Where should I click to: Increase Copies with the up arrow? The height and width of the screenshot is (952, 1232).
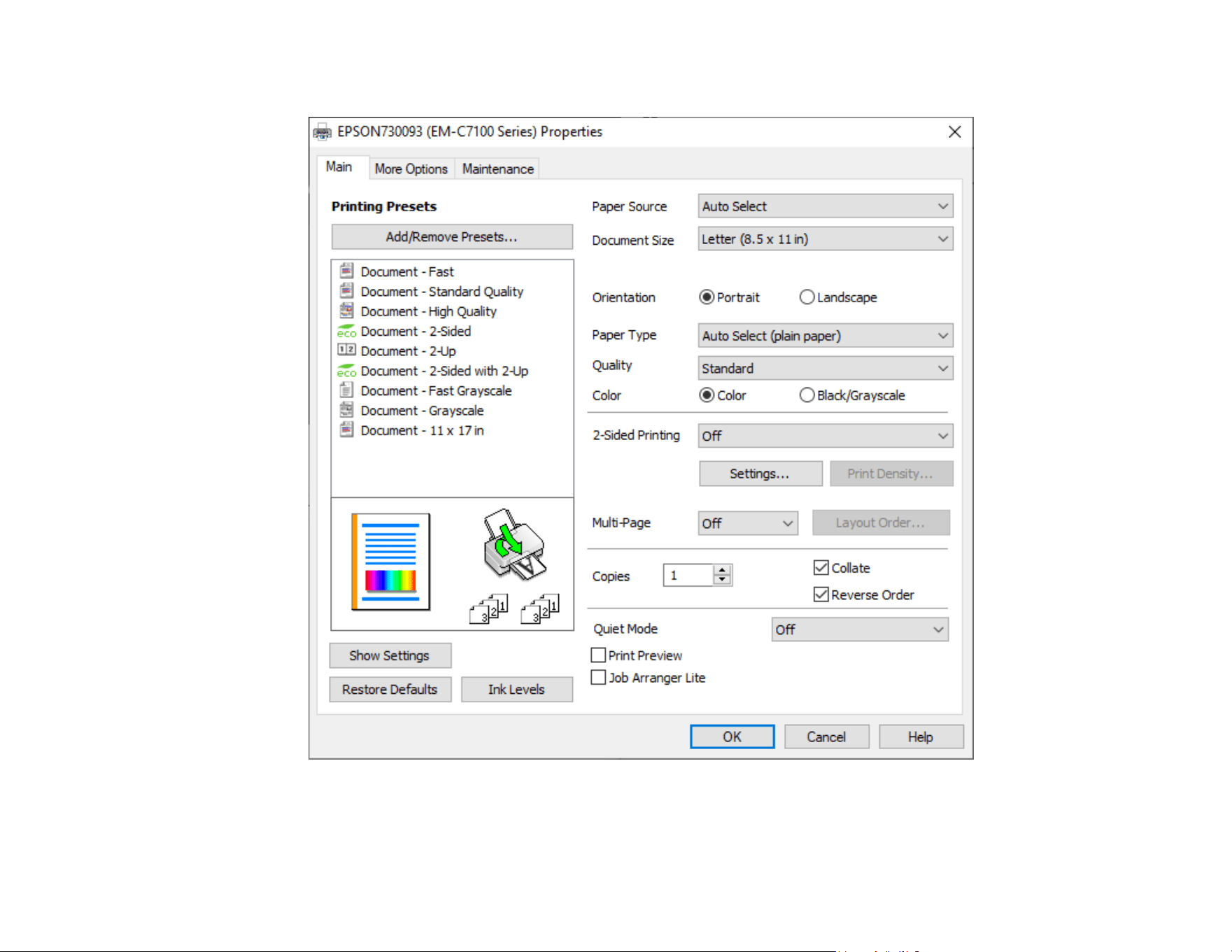pyautogui.click(x=723, y=569)
